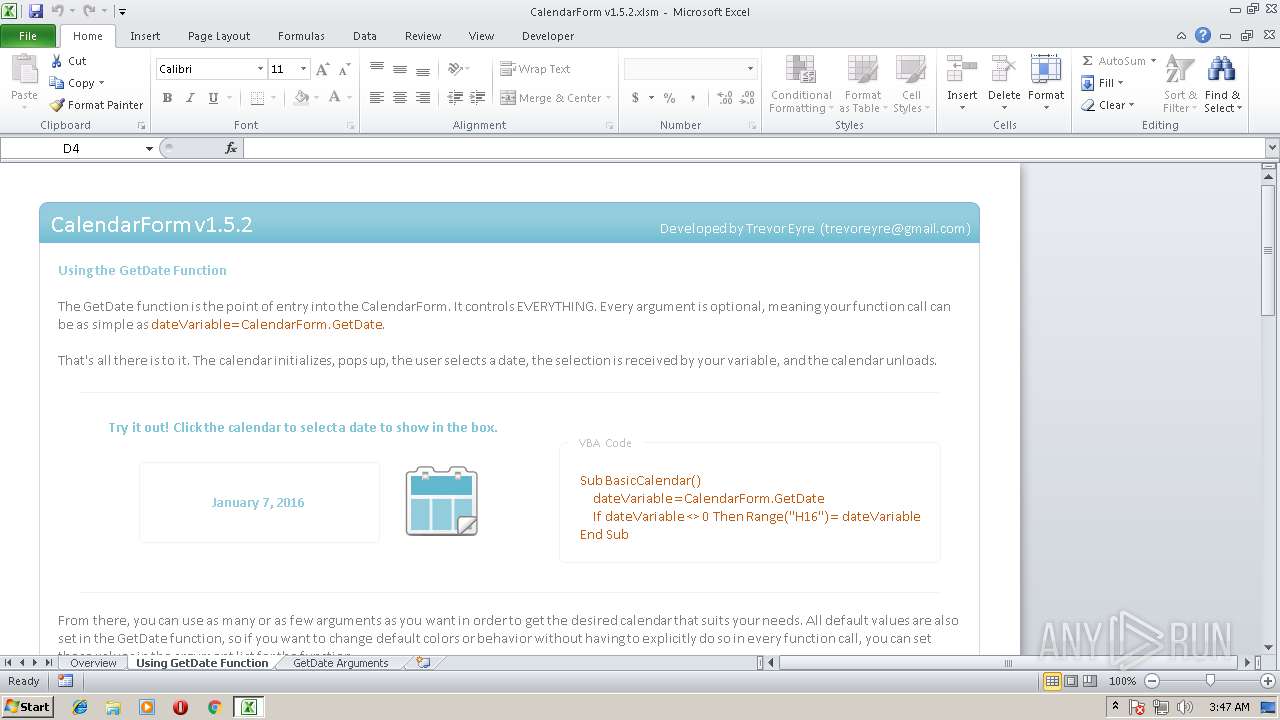The height and width of the screenshot is (720, 1280).
Task: Click the Orientation icon
Action: [455, 69]
